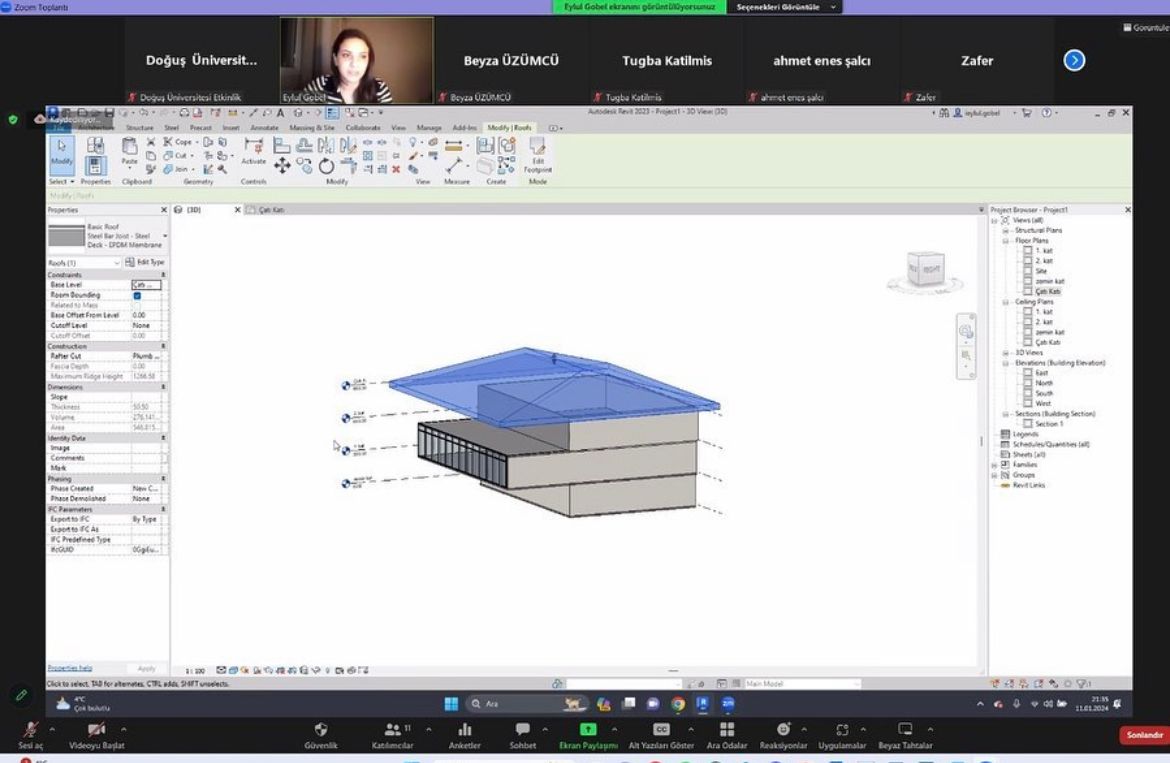Click Zoom Uygulamalar apps icon

[842, 735]
